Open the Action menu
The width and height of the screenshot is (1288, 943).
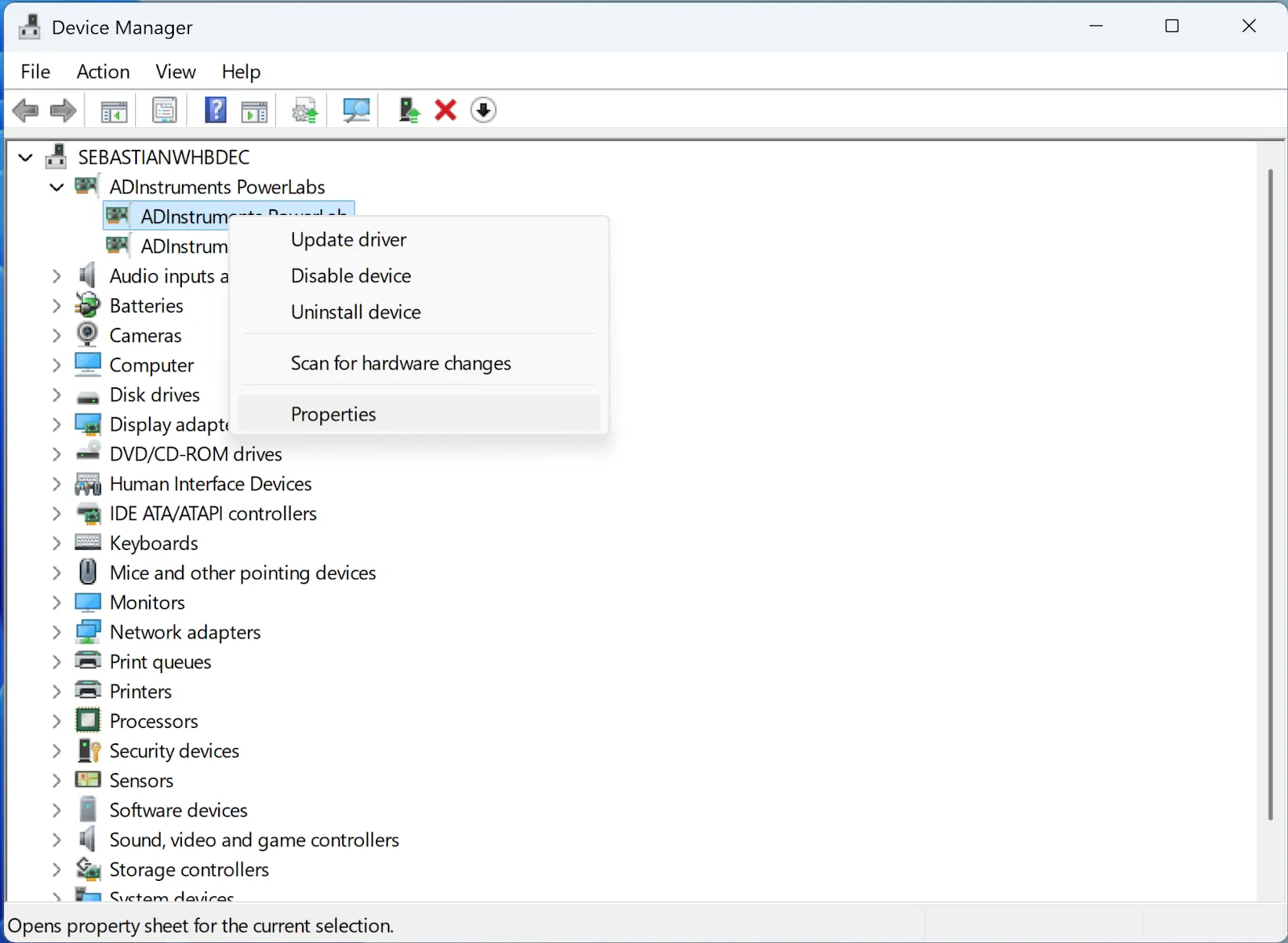[x=103, y=72]
